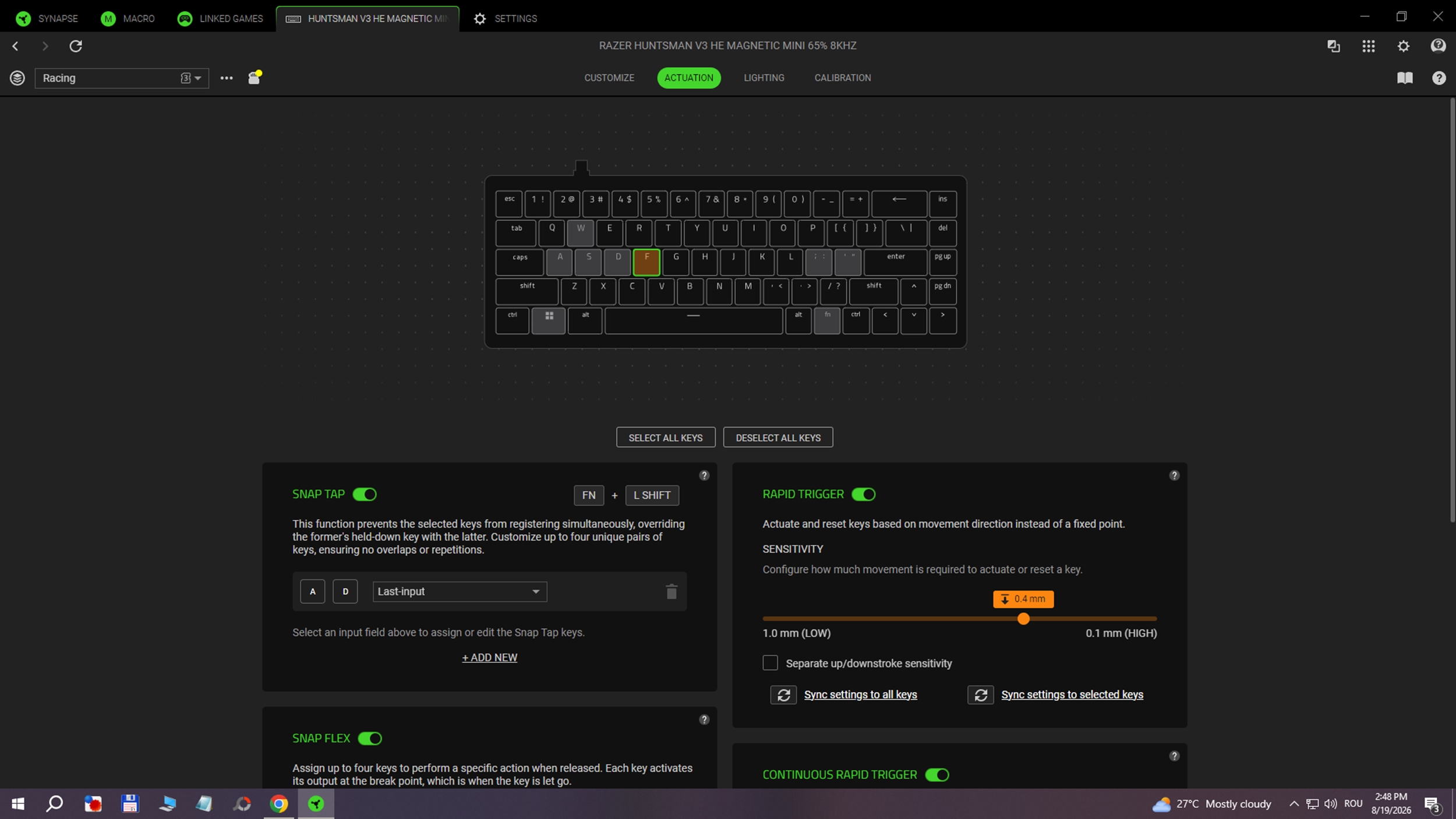The height and width of the screenshot is (819, 1456).
Task: Open the Razer modules grid icon
Action: coord(1368,46)
